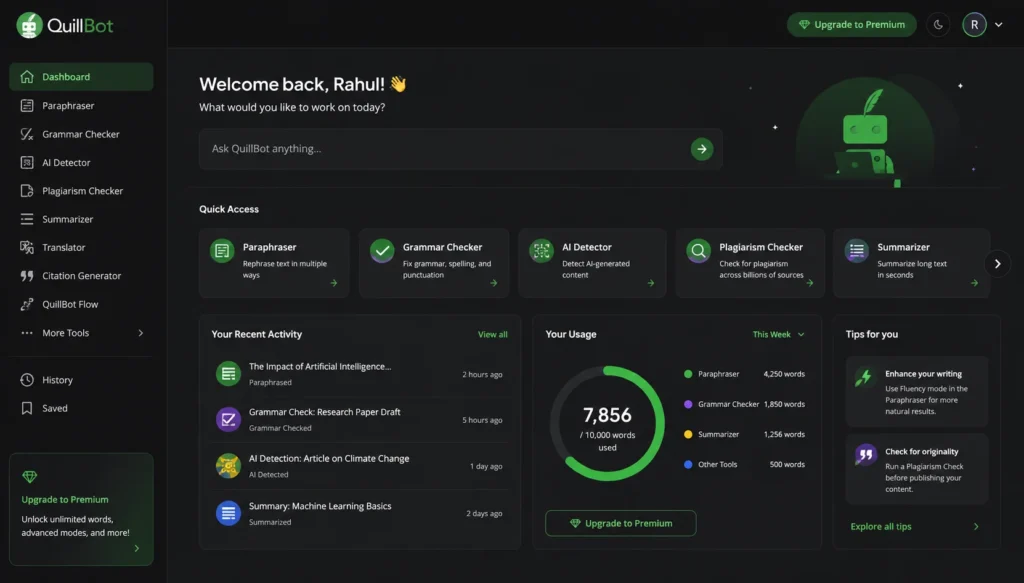
Task: Open AI Detector card arrow in Quick Access
Action: 650,283
